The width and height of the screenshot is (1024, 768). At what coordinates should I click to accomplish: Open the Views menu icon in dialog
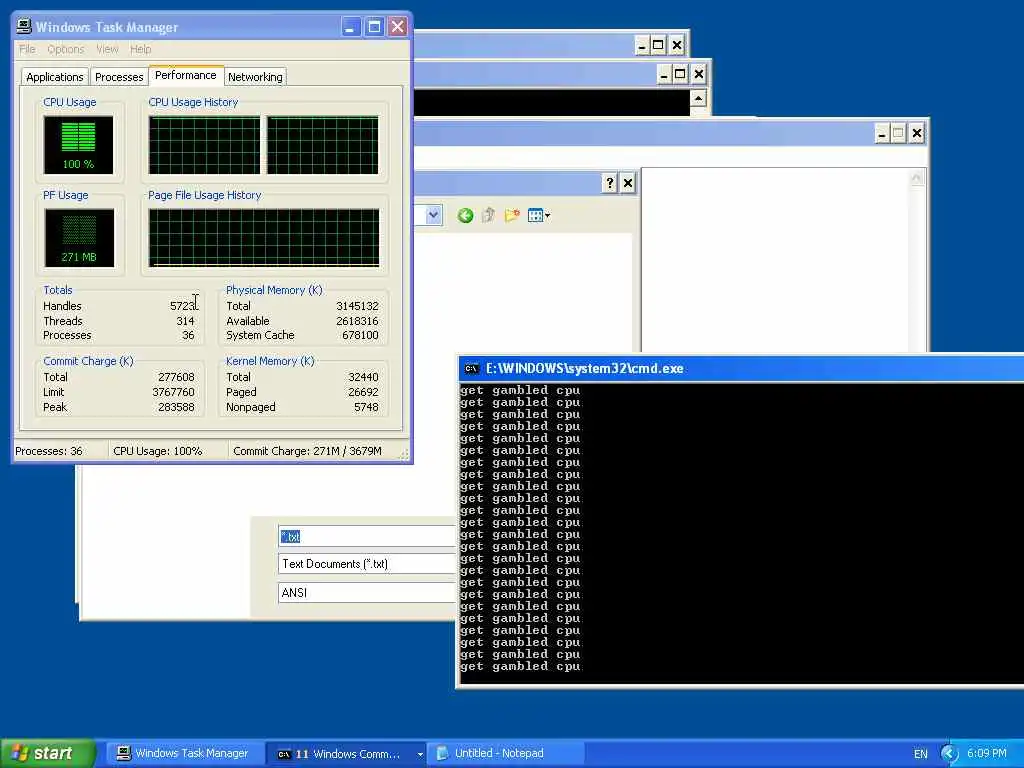[539, 215]
